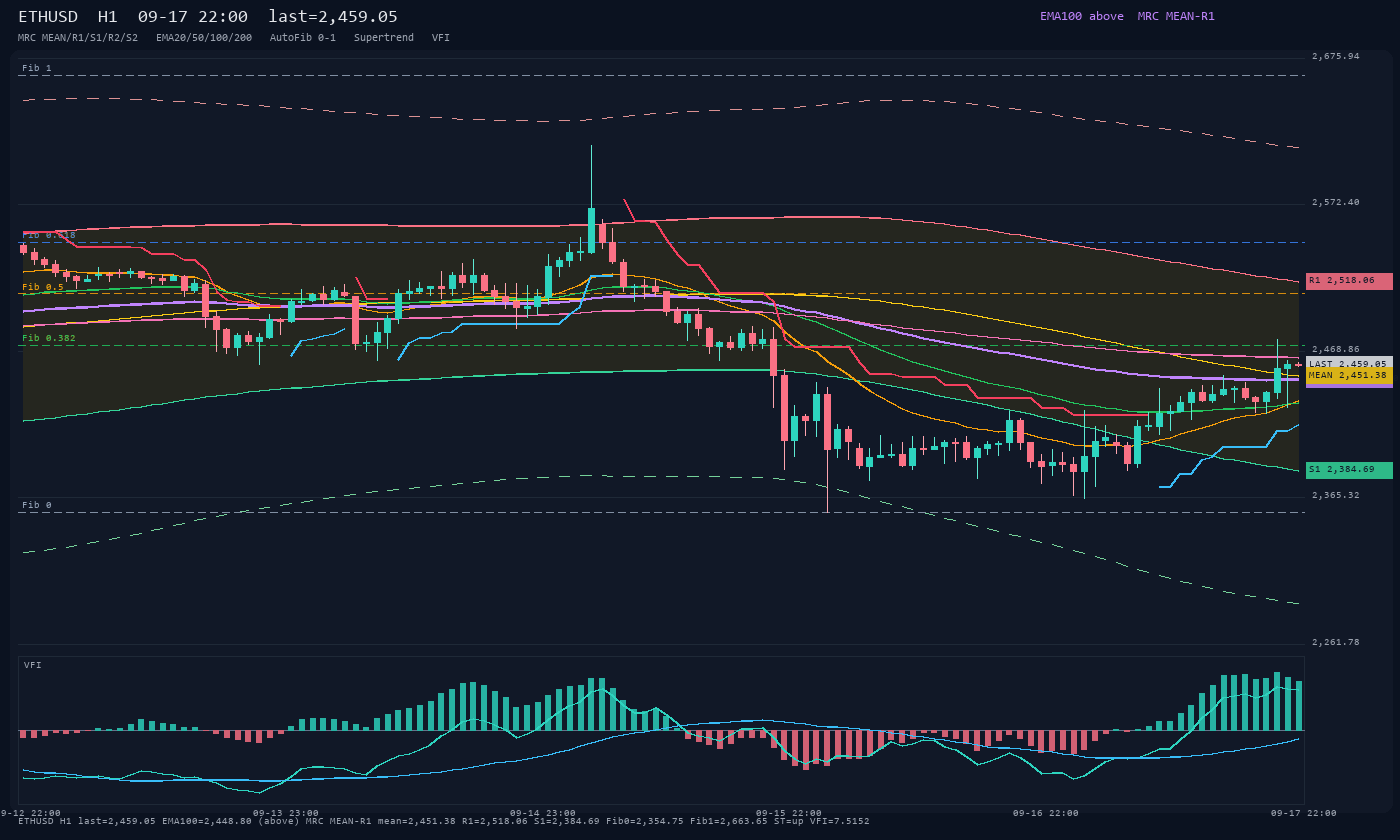Select the Supertrend legend entry
This screenshot has height=840, width=1400.
click(384, 37)
